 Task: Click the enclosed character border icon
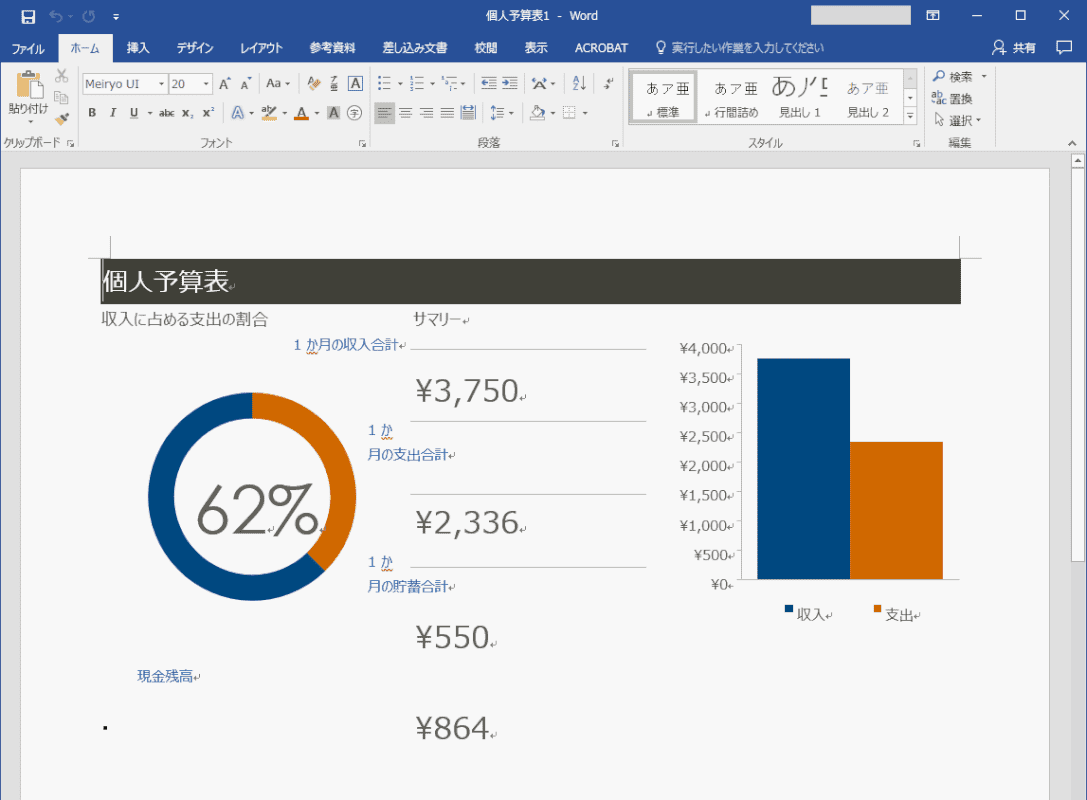355,84
